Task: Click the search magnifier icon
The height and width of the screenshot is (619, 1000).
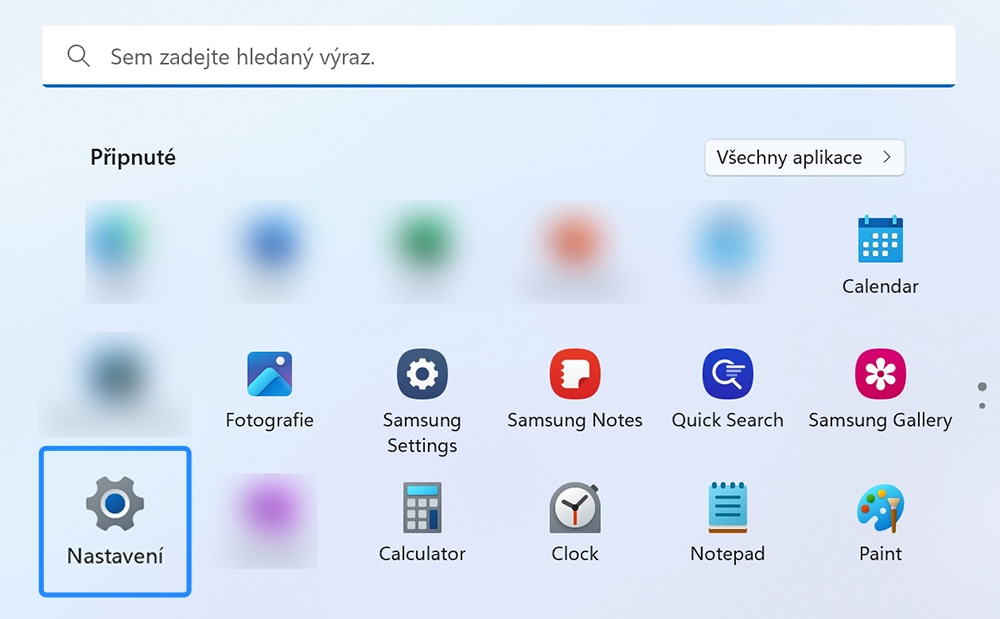Action: point(78,56)
